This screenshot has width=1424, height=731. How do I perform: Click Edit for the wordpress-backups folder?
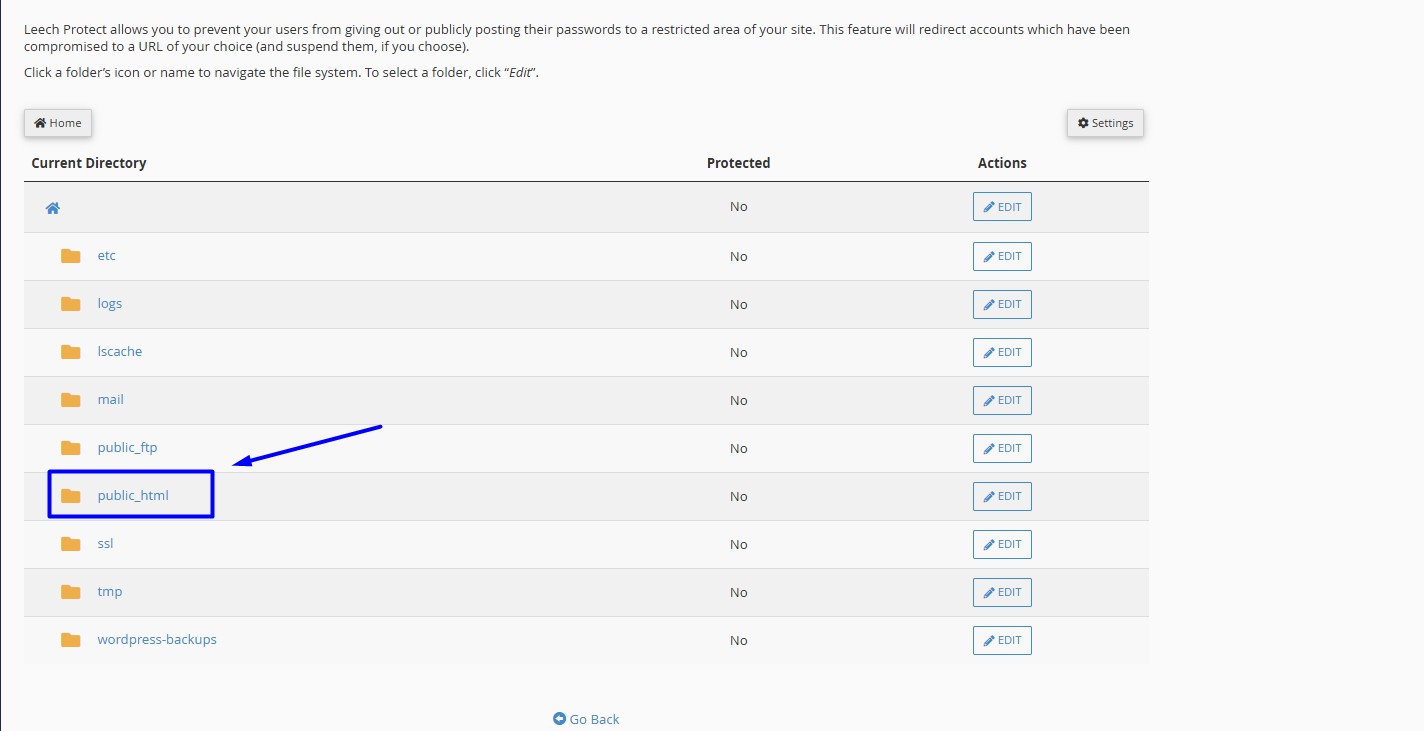(x=1002, y=640)
